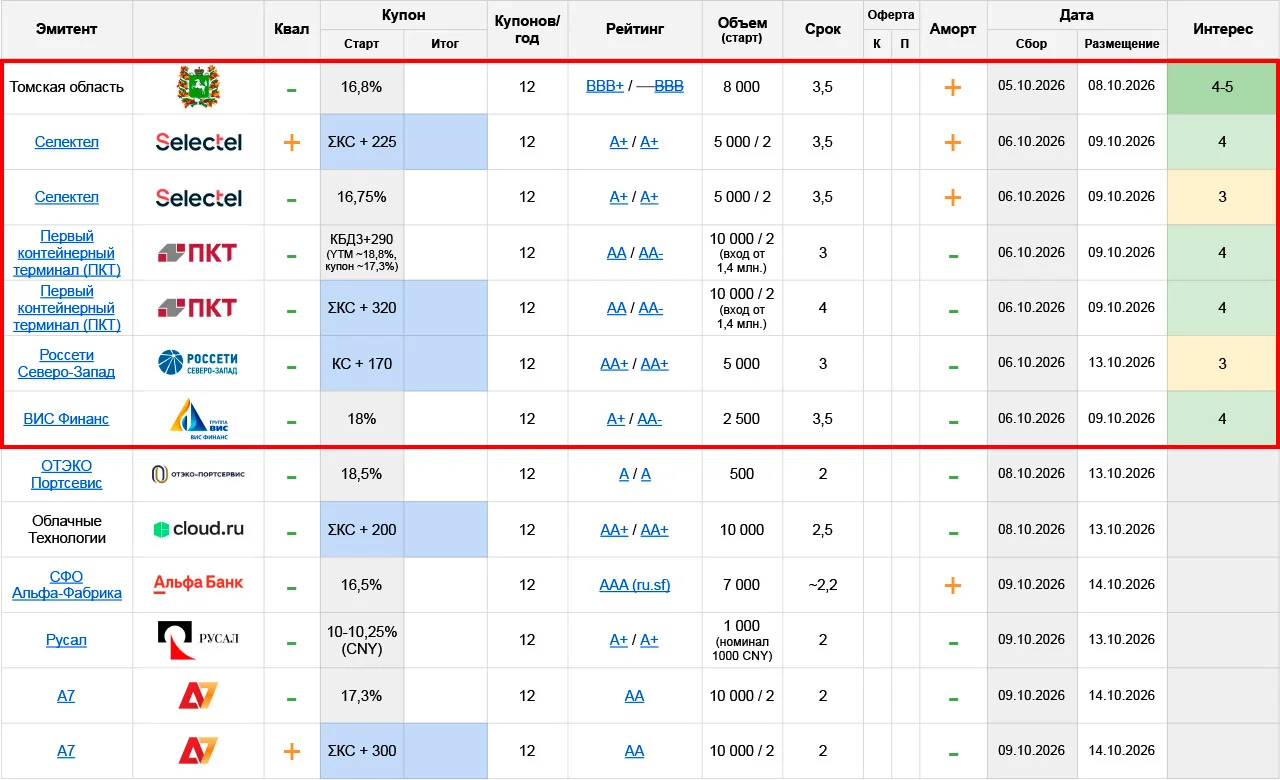Click the ОТЭКО-Портсервис logo

198,474
